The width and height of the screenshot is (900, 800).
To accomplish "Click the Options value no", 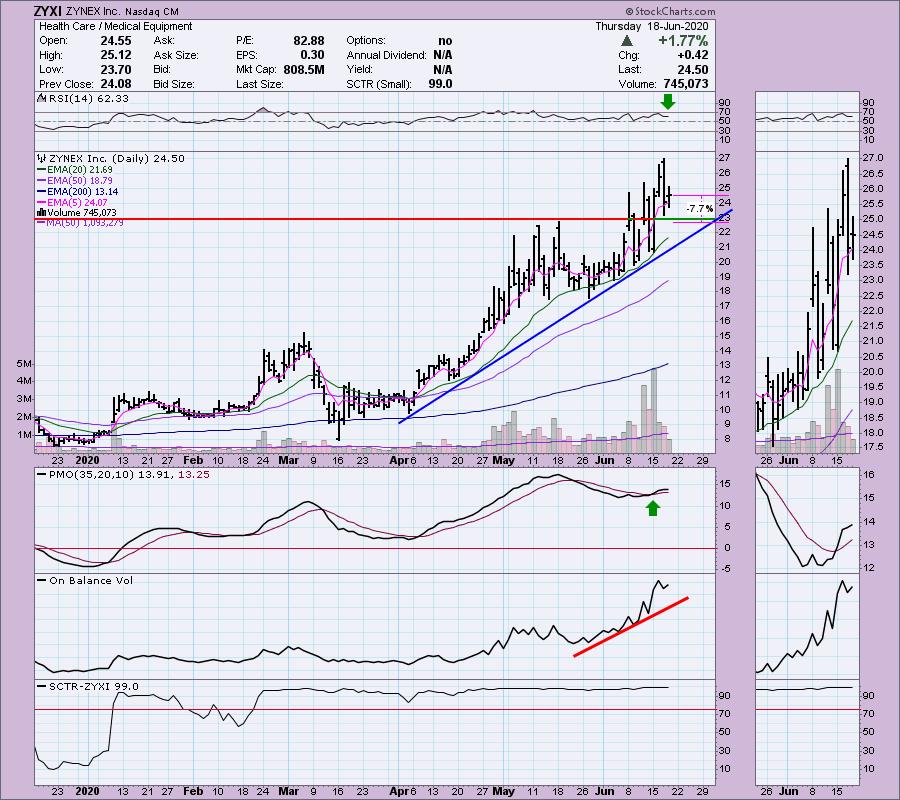I will coord(445,41).
